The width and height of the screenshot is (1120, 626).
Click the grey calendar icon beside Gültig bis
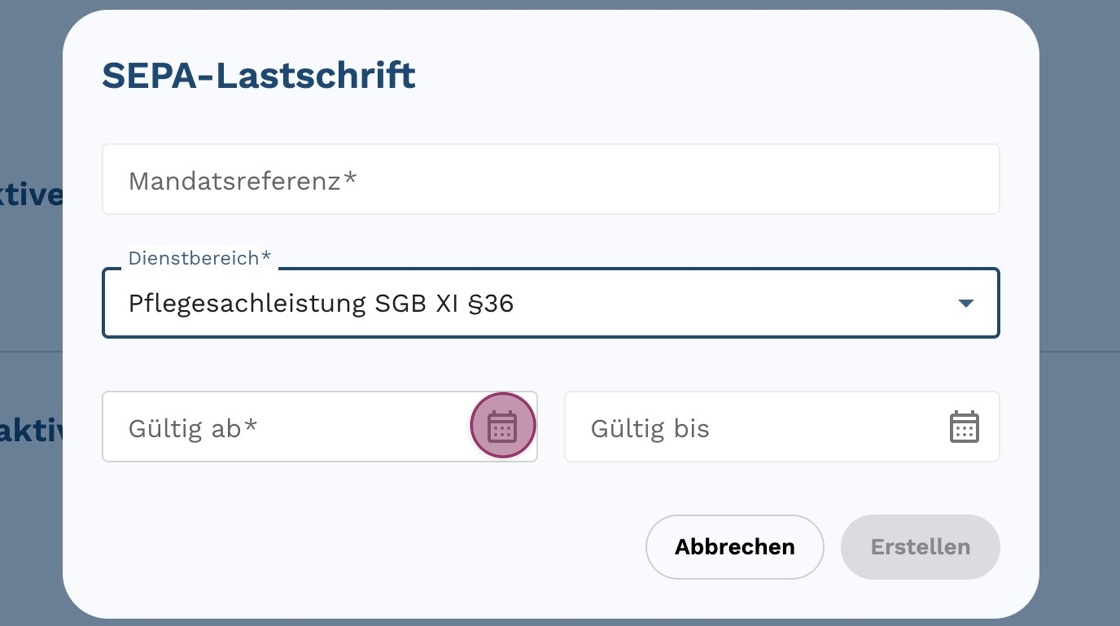tap(964, 427)
